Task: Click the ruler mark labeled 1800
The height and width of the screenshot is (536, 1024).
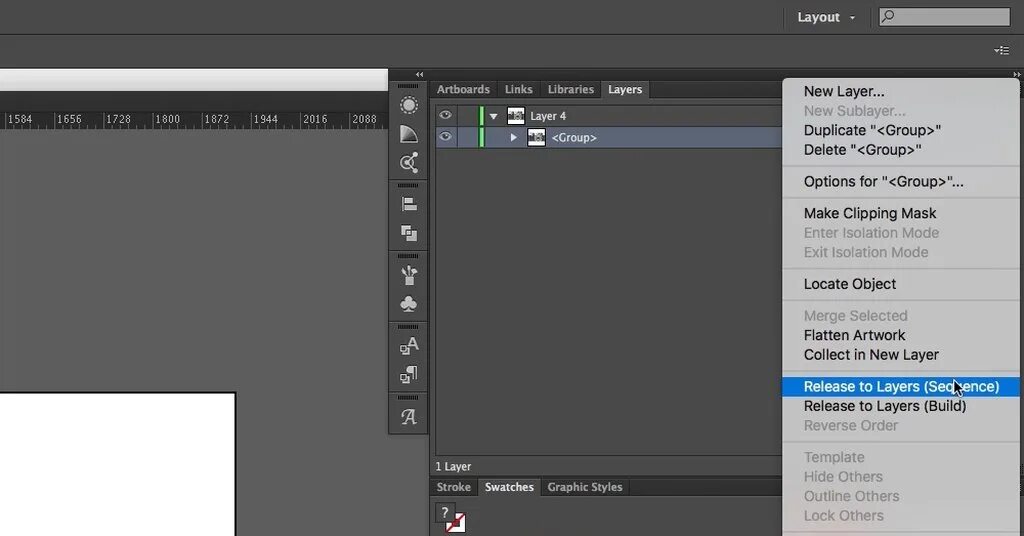Action: tap(167, 119)
